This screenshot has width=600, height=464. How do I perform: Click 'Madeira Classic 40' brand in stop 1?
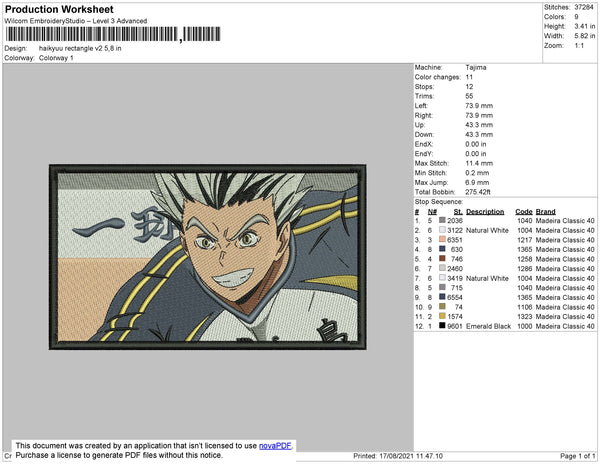point(565,221)
